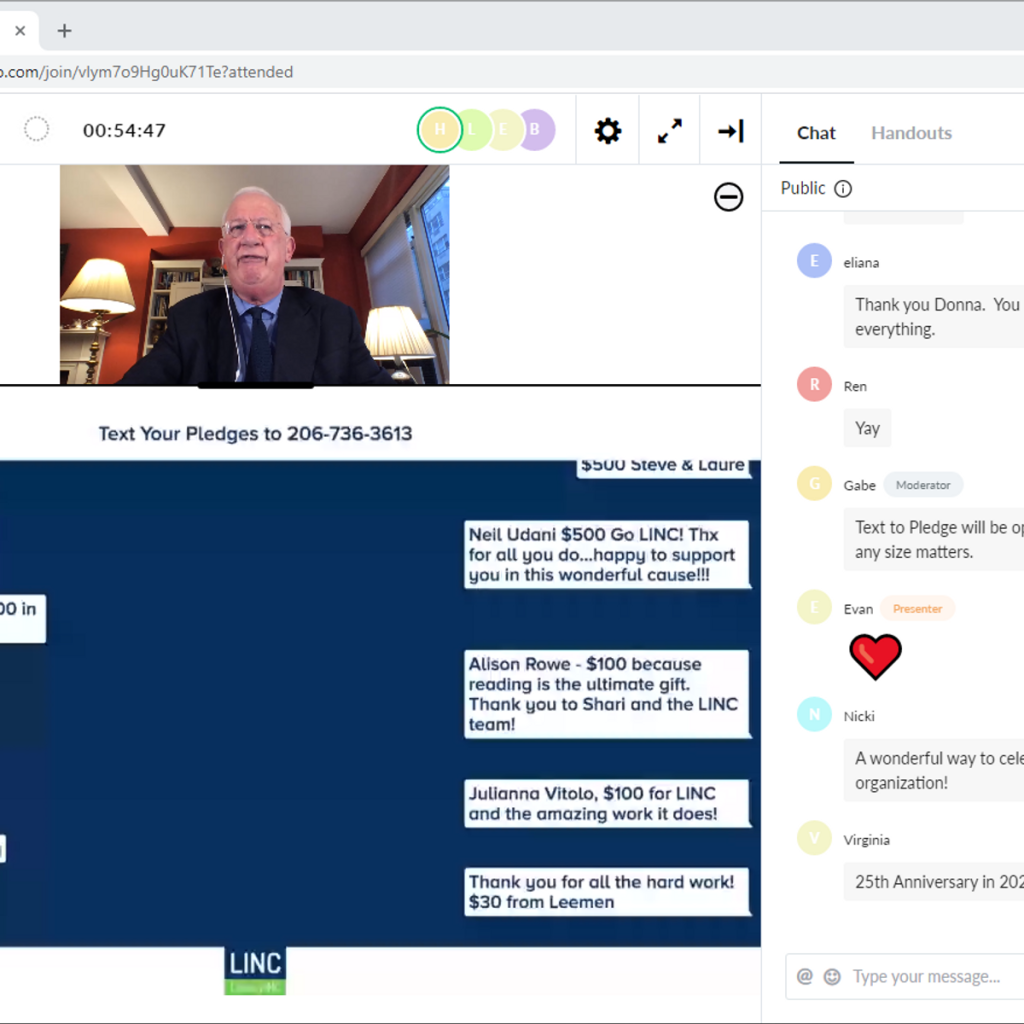Select the H attendee avatar
Image resolution: width=1024 pixels, height=1024 pixels.
click(x=439, y=130)
